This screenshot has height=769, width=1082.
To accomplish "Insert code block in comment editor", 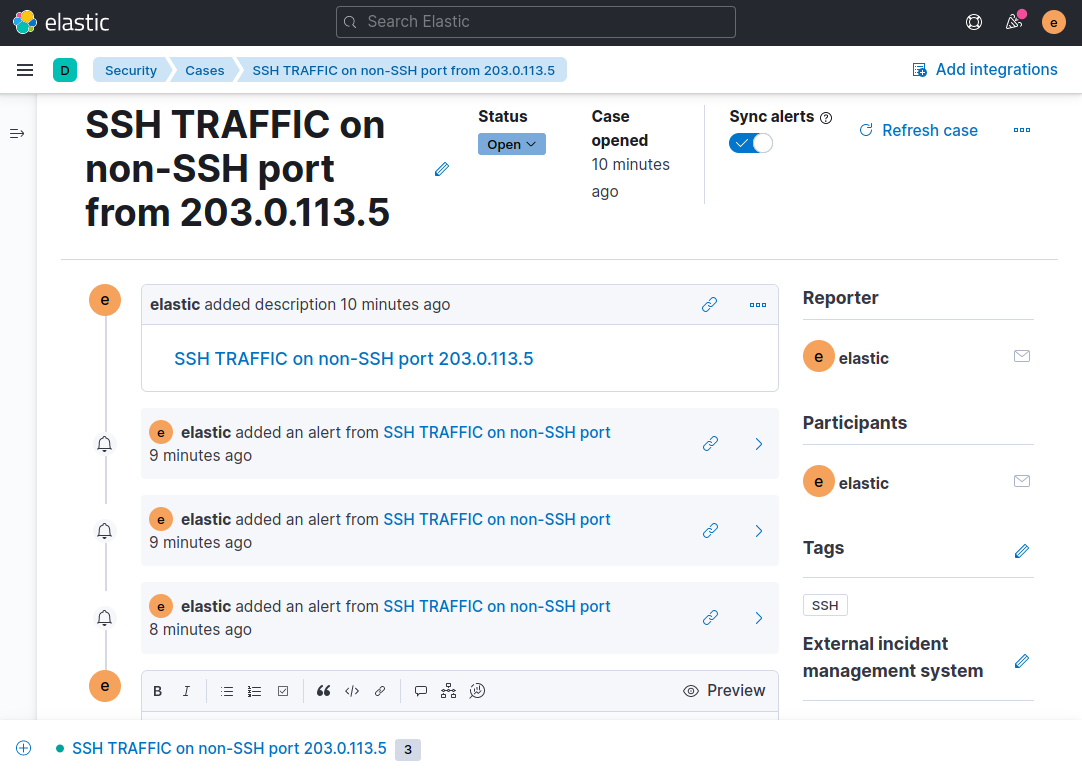I will 352,691.
